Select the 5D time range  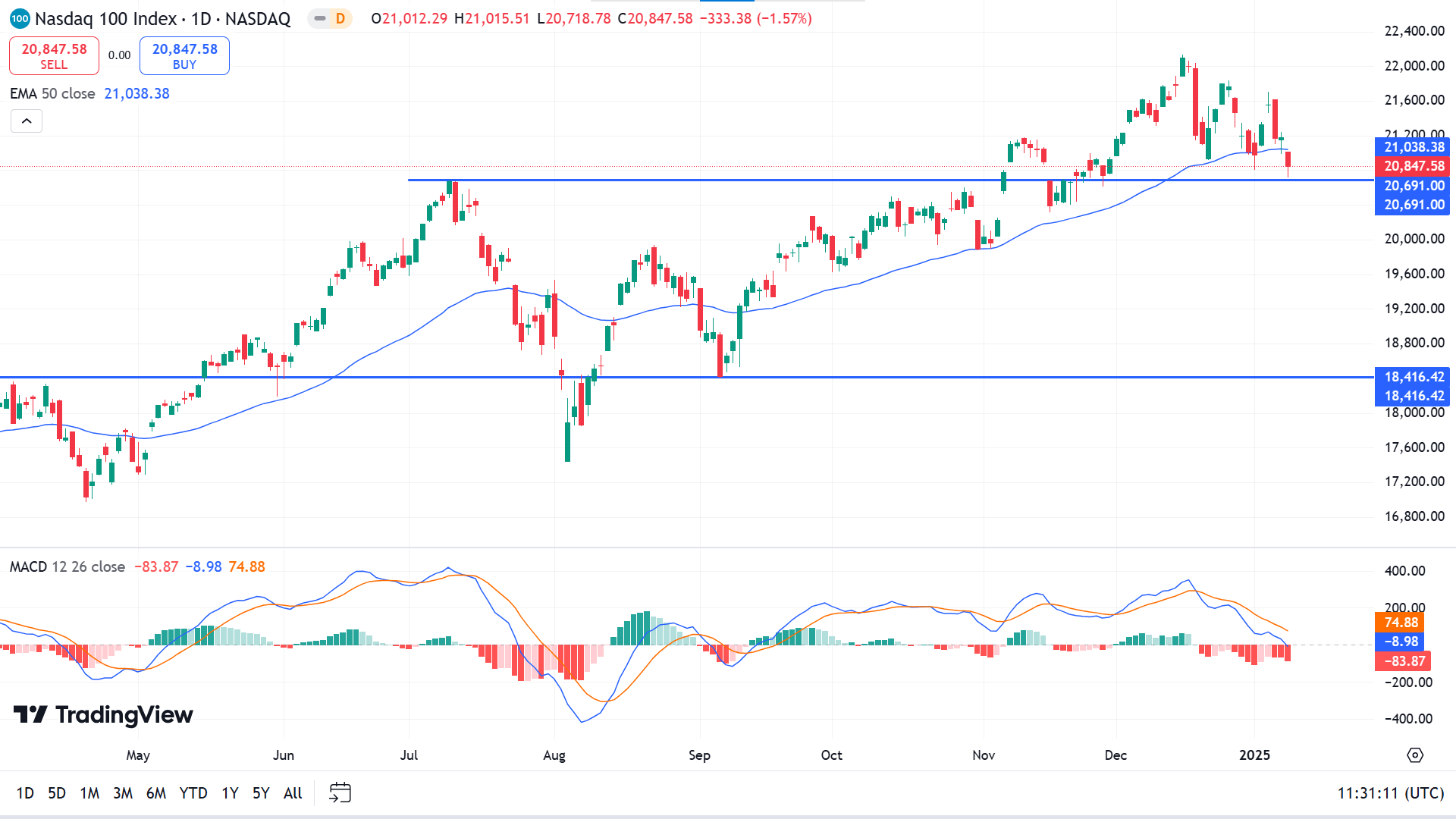(x=57, y=793)
